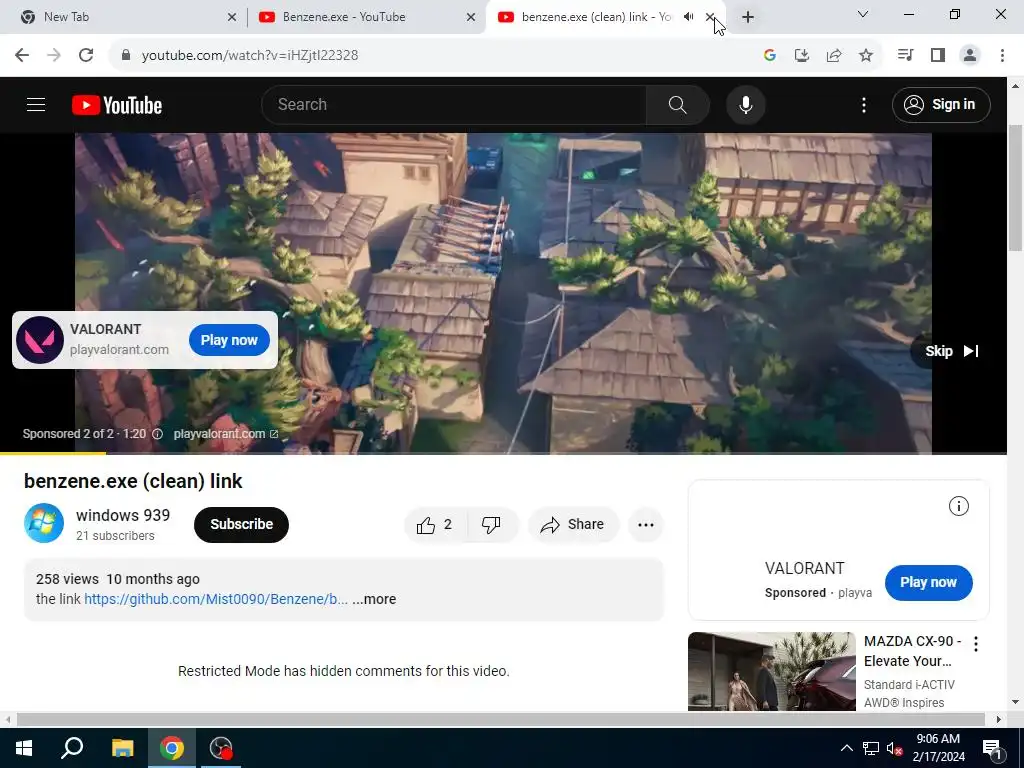Click the Sign in button
The image size is (1024, 768).
941,104
